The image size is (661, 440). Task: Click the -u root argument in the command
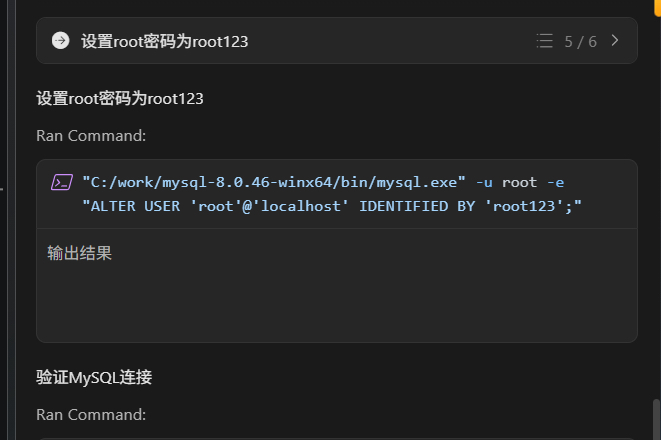(506, 182)
